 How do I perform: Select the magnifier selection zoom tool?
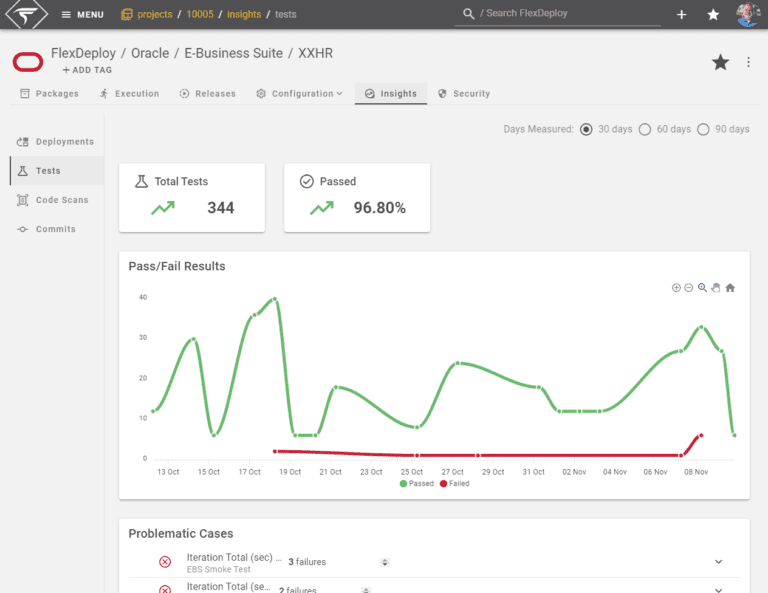702,287
